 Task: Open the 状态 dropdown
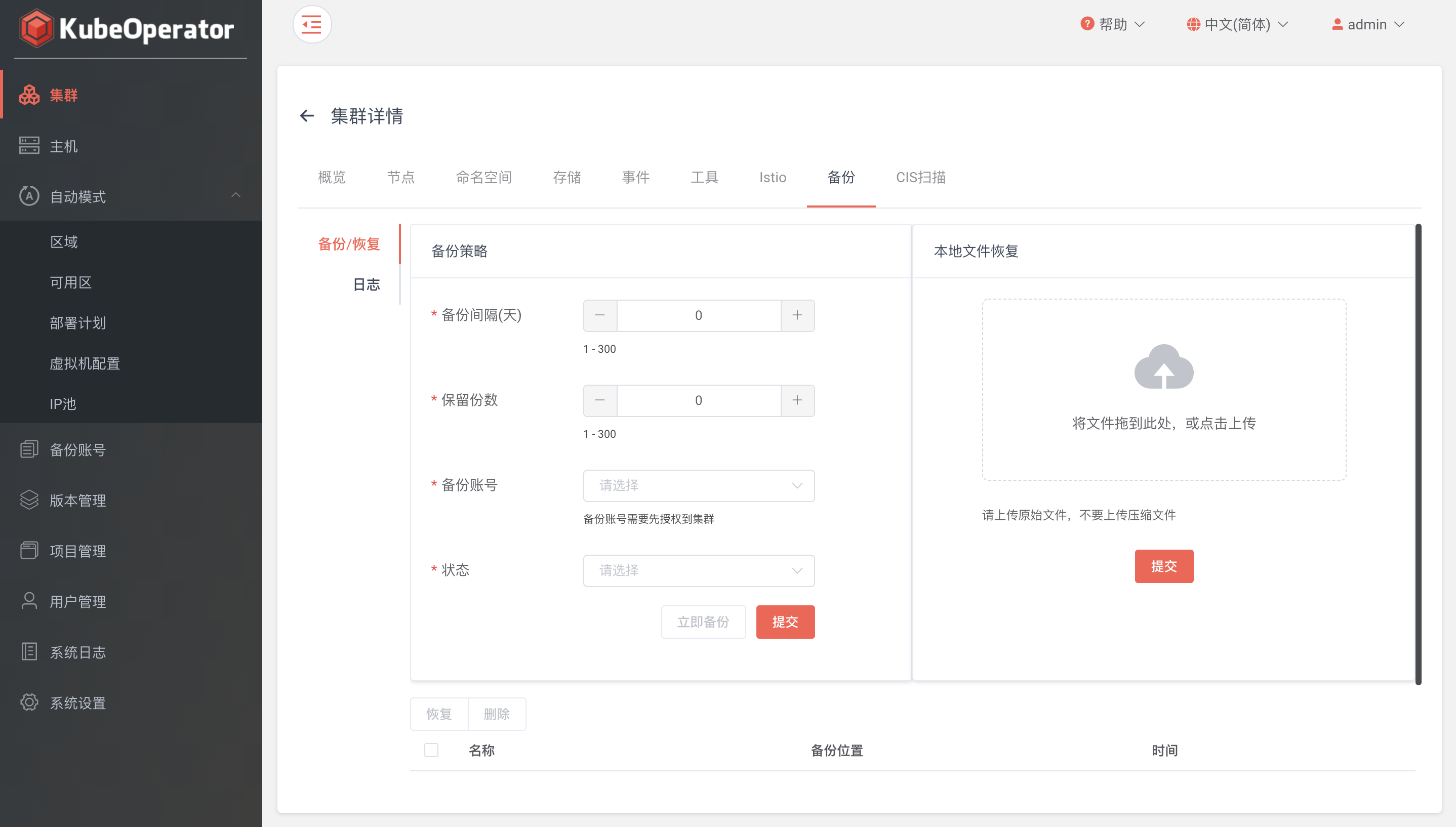699,570
